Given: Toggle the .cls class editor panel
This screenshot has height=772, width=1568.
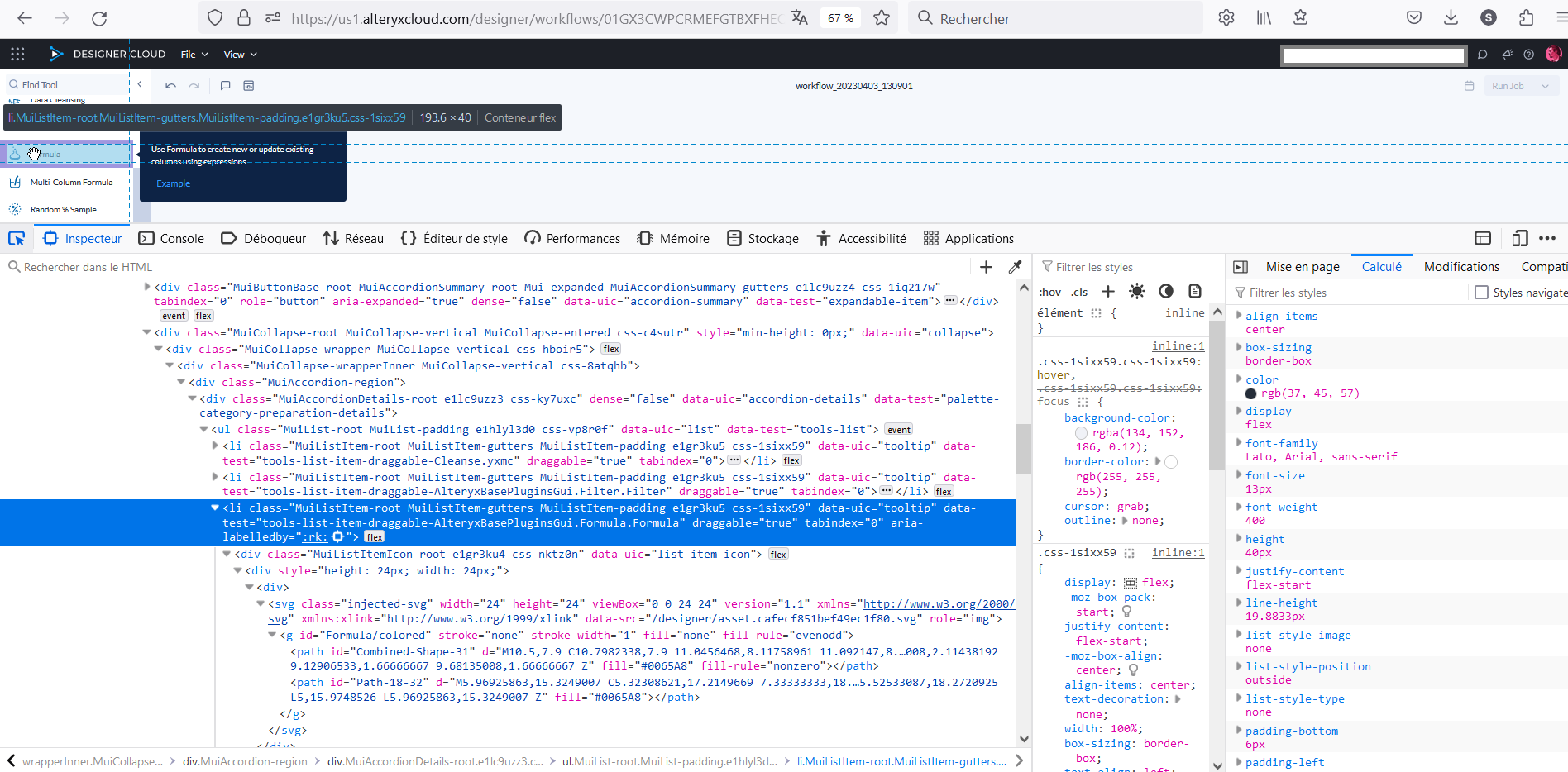Looking at the screenshot, I should tap(1079, 292).
